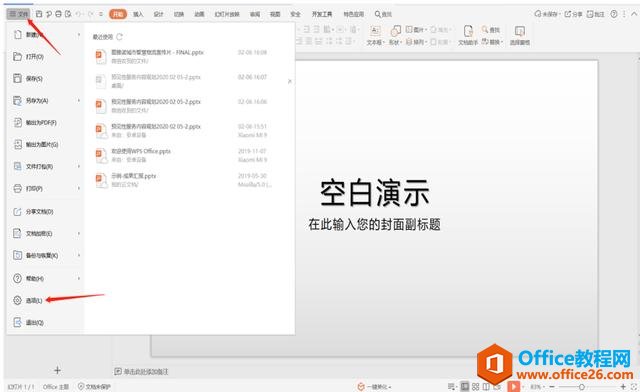Click the Text Box tool icon
Screen dimensions: 640x392
tap(375, 31)
